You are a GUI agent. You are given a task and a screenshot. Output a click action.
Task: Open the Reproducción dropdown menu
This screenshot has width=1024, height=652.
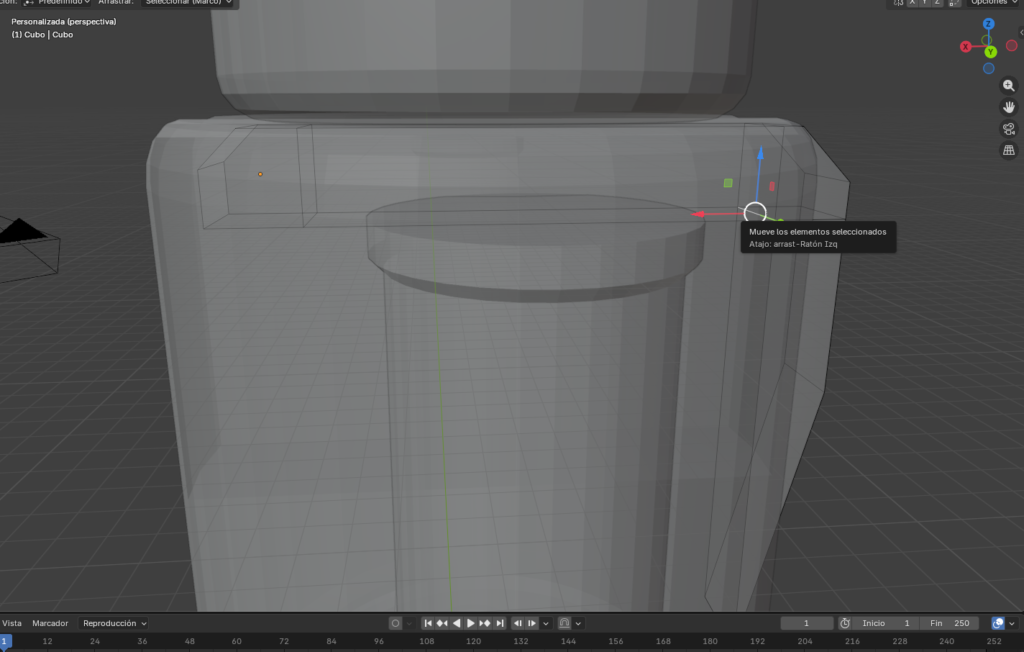[114, 623]
